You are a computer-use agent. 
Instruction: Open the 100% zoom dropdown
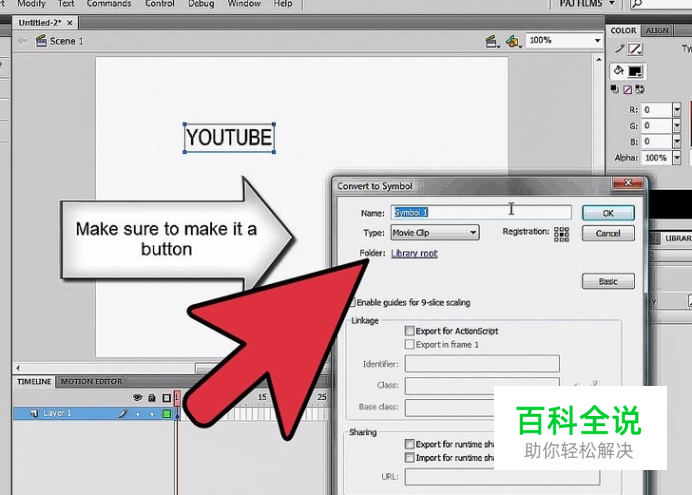(x=597, y=41)
